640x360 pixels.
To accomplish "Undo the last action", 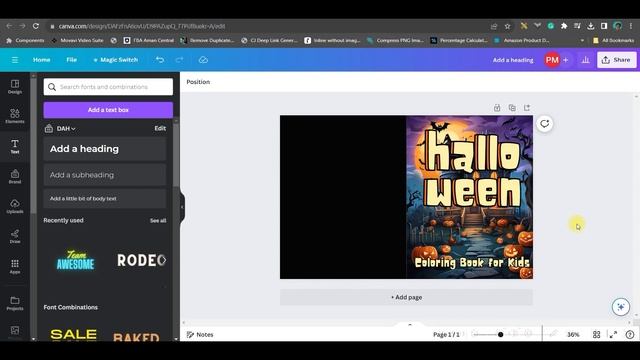I will pos(160,60).
